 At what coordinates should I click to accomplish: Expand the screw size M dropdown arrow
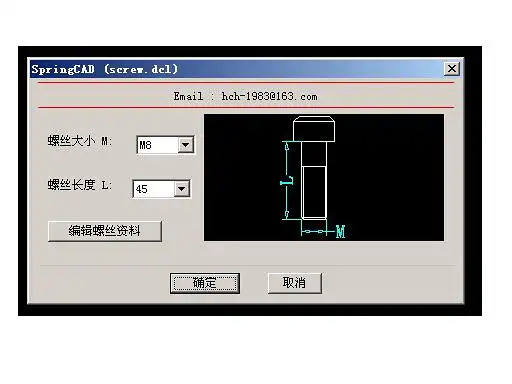[186, 145]
